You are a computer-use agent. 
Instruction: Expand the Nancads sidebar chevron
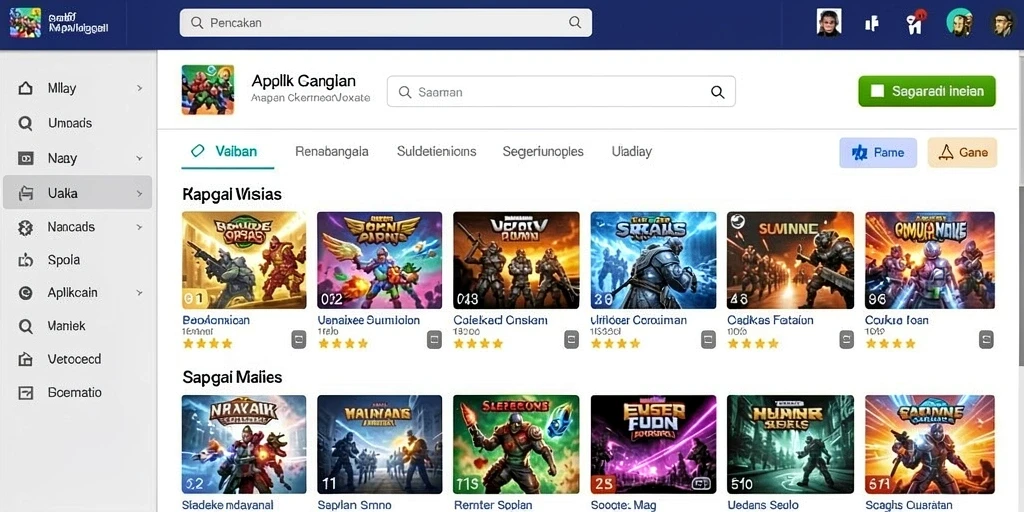(139, 227)
